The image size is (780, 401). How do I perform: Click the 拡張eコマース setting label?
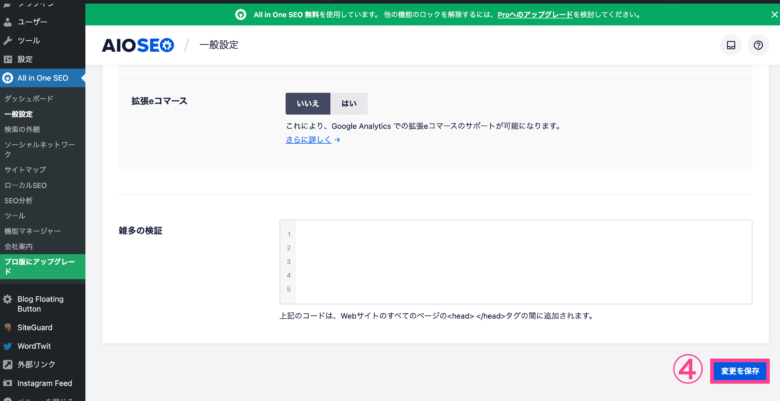pyautogui.click(x=159, y=101)
